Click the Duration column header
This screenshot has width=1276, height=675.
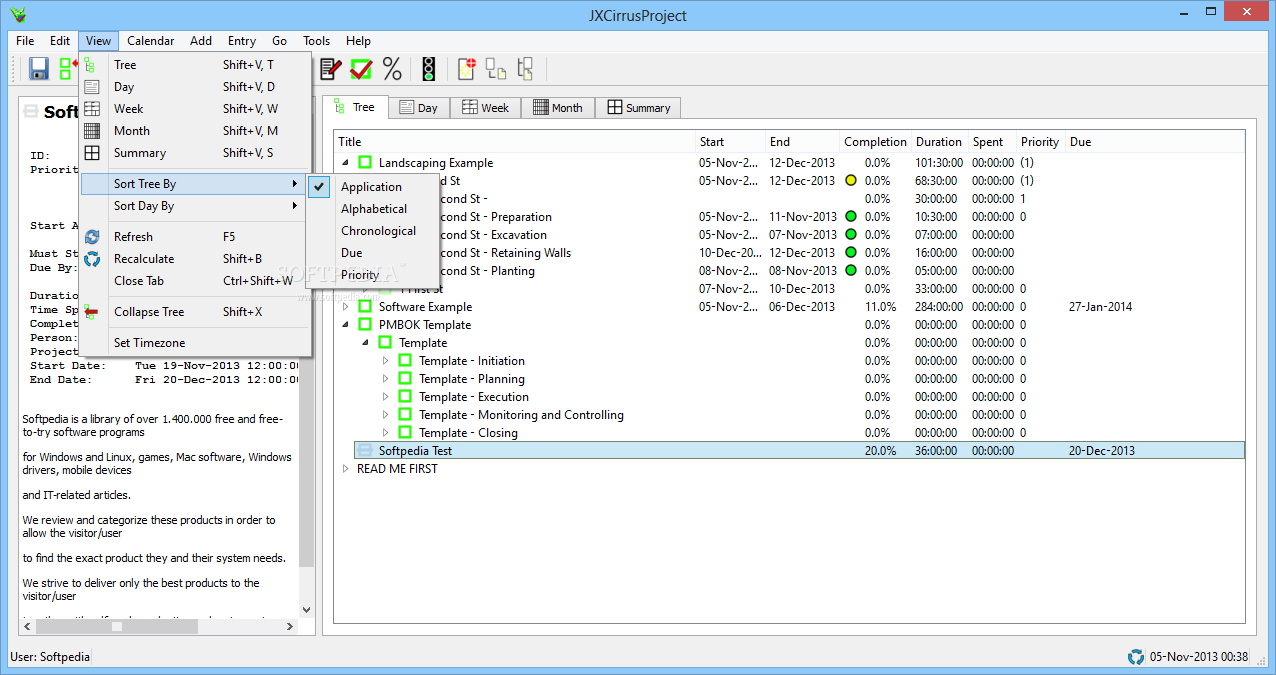tap(939, 142)
